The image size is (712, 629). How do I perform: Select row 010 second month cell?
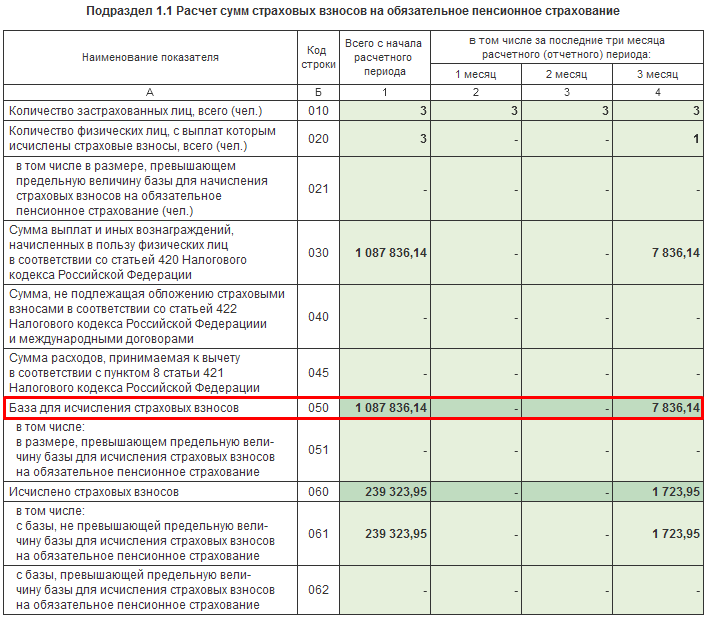pyautogui.click(x=567, y=111)
